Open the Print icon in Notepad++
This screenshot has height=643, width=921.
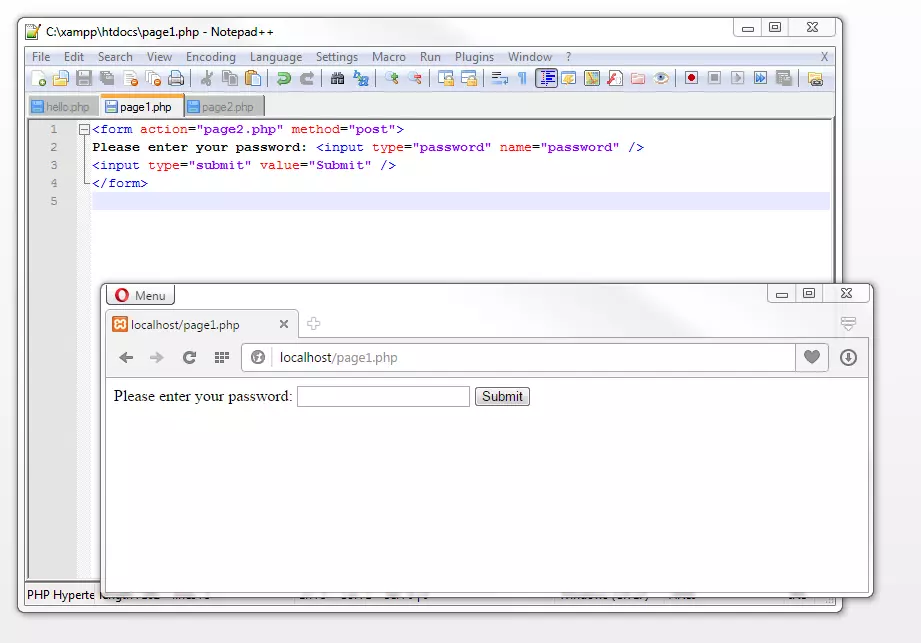[x=173, y=77]
